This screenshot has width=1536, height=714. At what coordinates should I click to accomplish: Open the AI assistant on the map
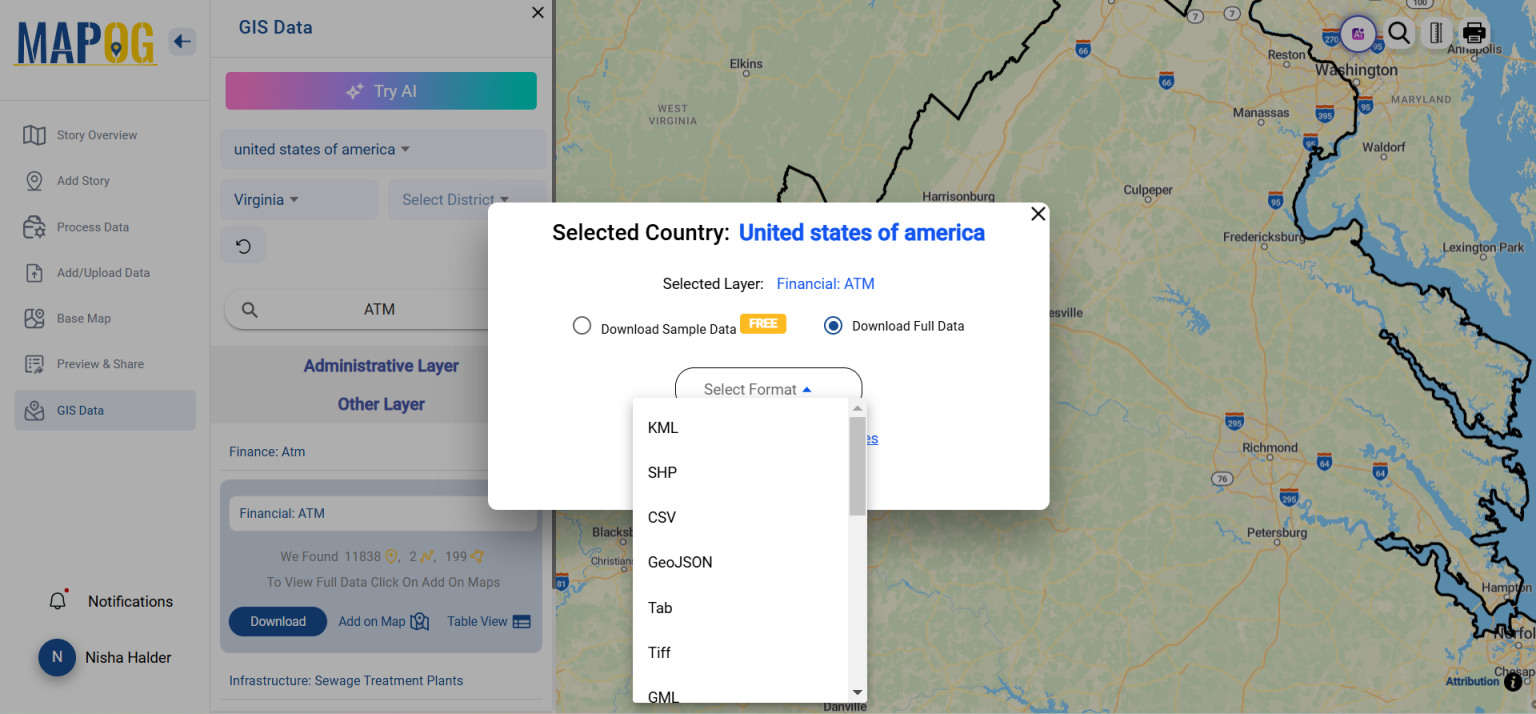(x=1358, y=33)
